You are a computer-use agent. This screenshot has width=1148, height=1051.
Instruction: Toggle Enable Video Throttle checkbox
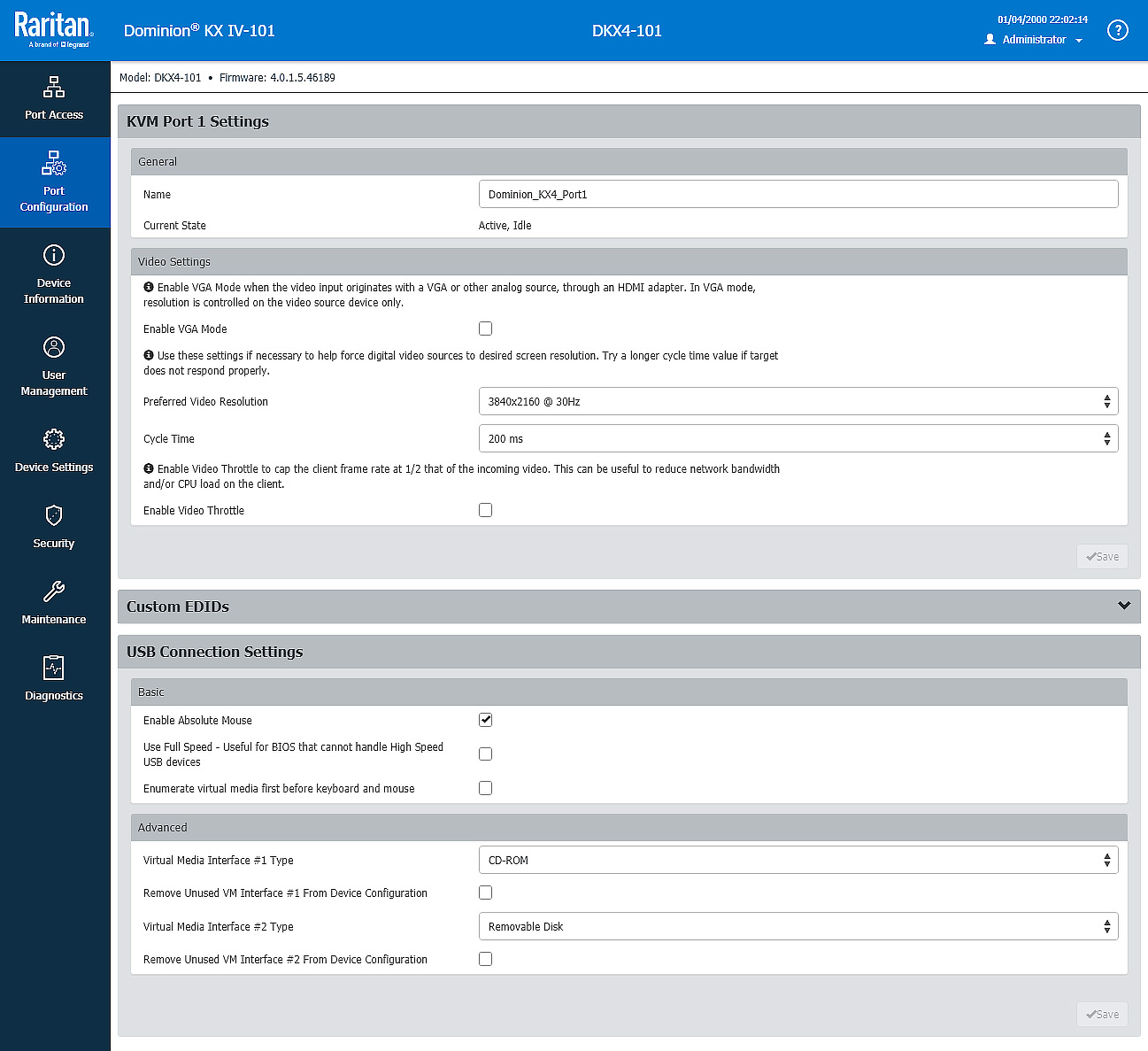[x=485, y=510]
